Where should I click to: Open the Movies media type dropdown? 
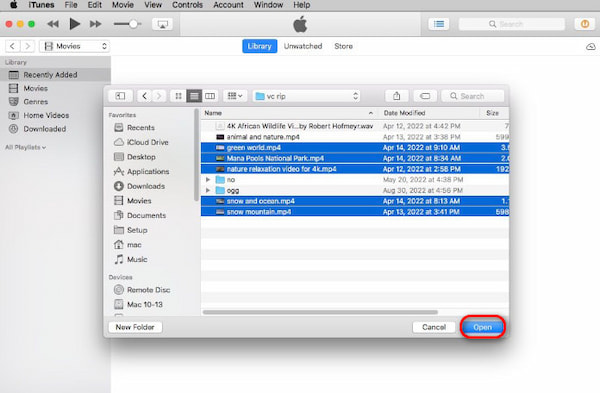75,46
